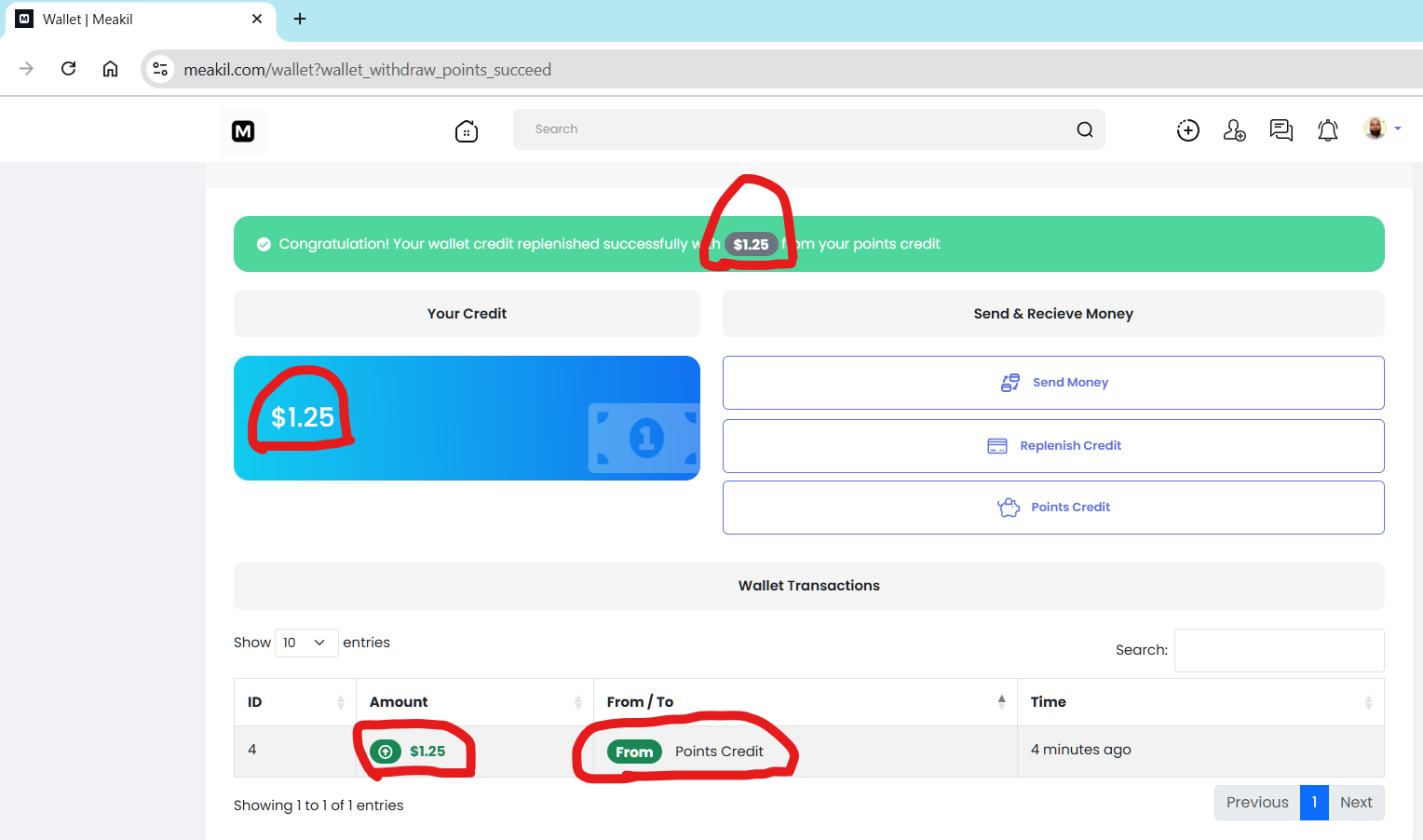1423x840 pixels.
Task: Open the Points Credit button
Action: point(1053,508)
